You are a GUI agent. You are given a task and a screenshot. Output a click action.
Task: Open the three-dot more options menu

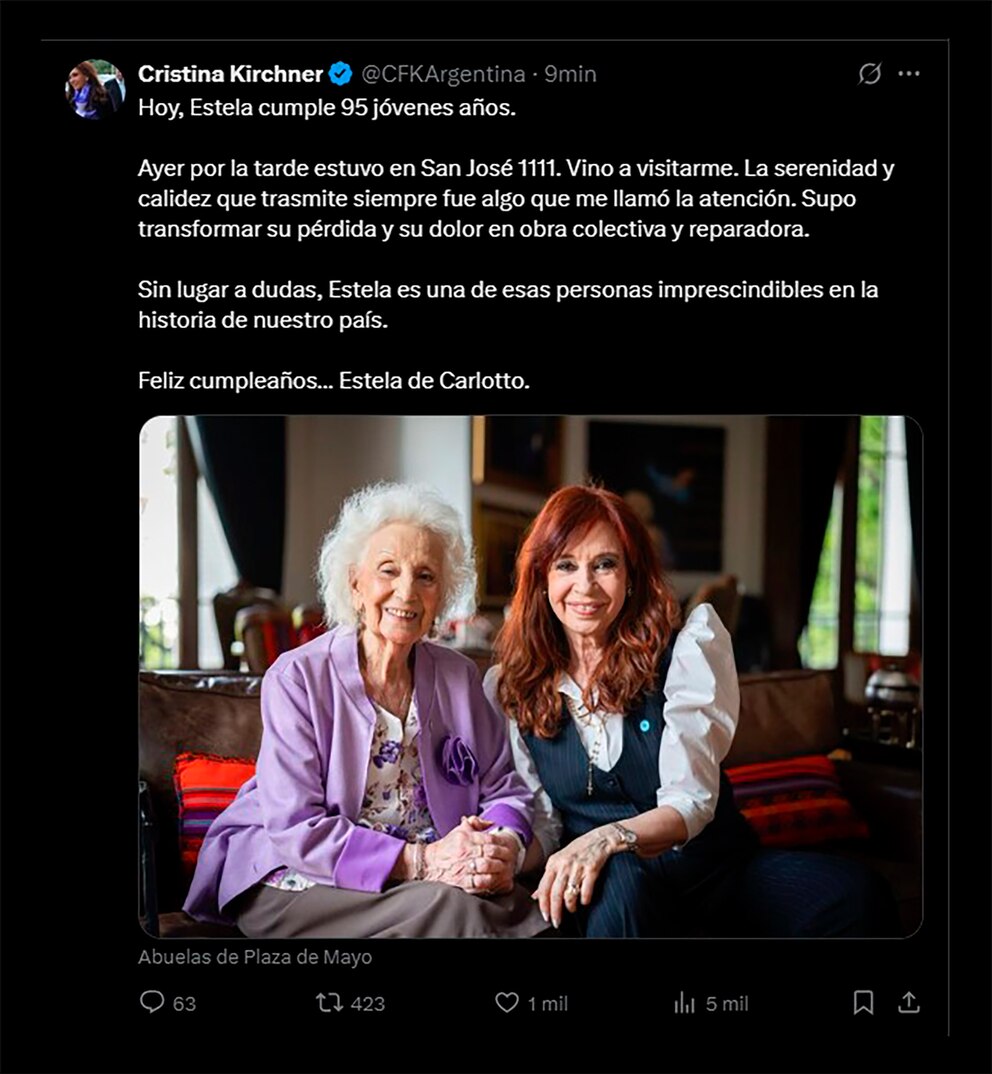click(909, 74)
